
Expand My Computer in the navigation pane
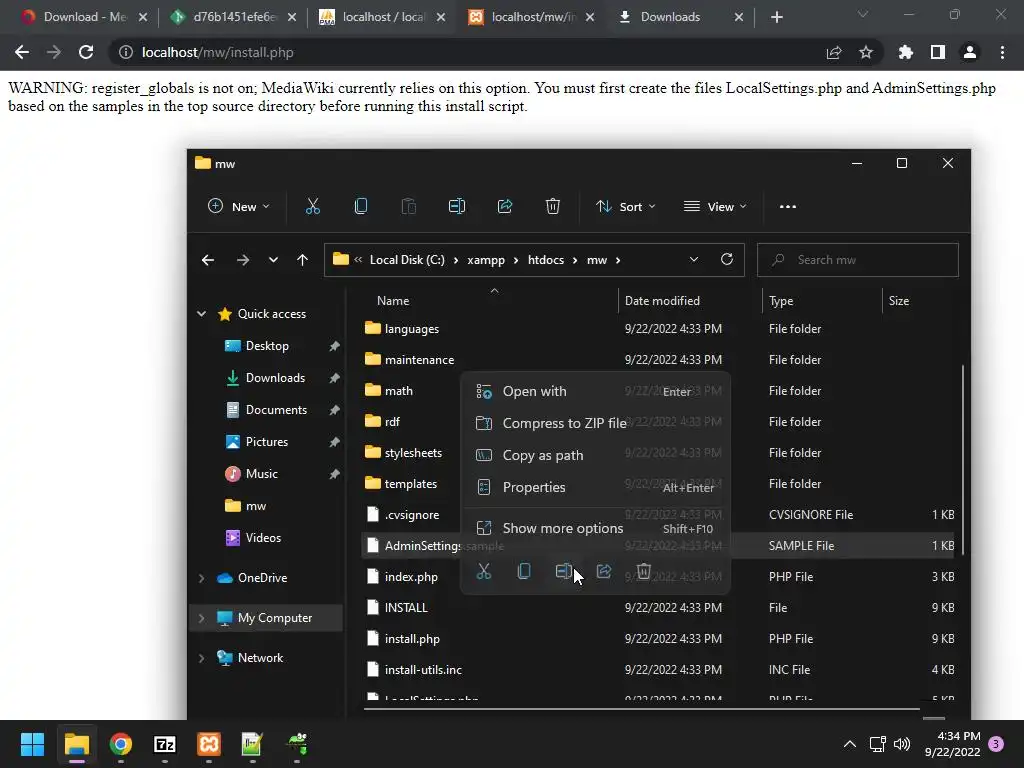[x=202, y=618]
